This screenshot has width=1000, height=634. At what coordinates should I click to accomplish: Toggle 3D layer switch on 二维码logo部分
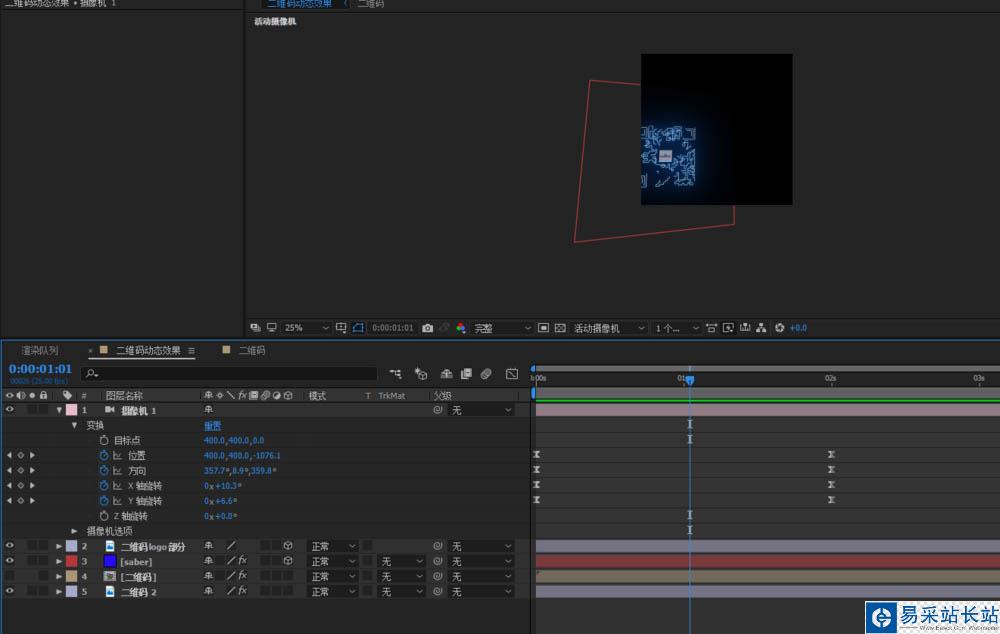tap(288, 547)
